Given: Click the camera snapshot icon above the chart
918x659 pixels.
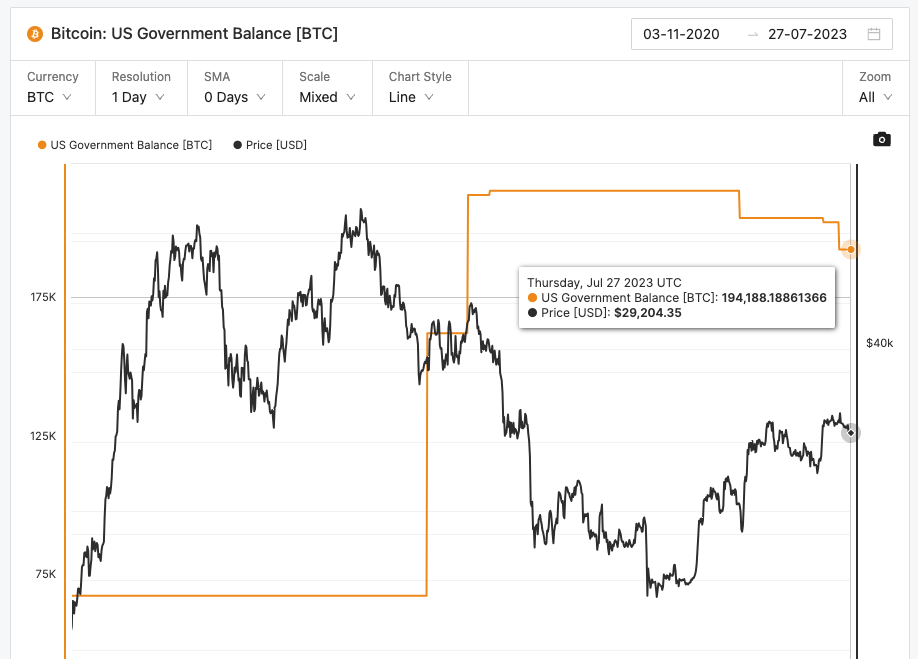Looking at the screenshot, I should tap(881, 139).
